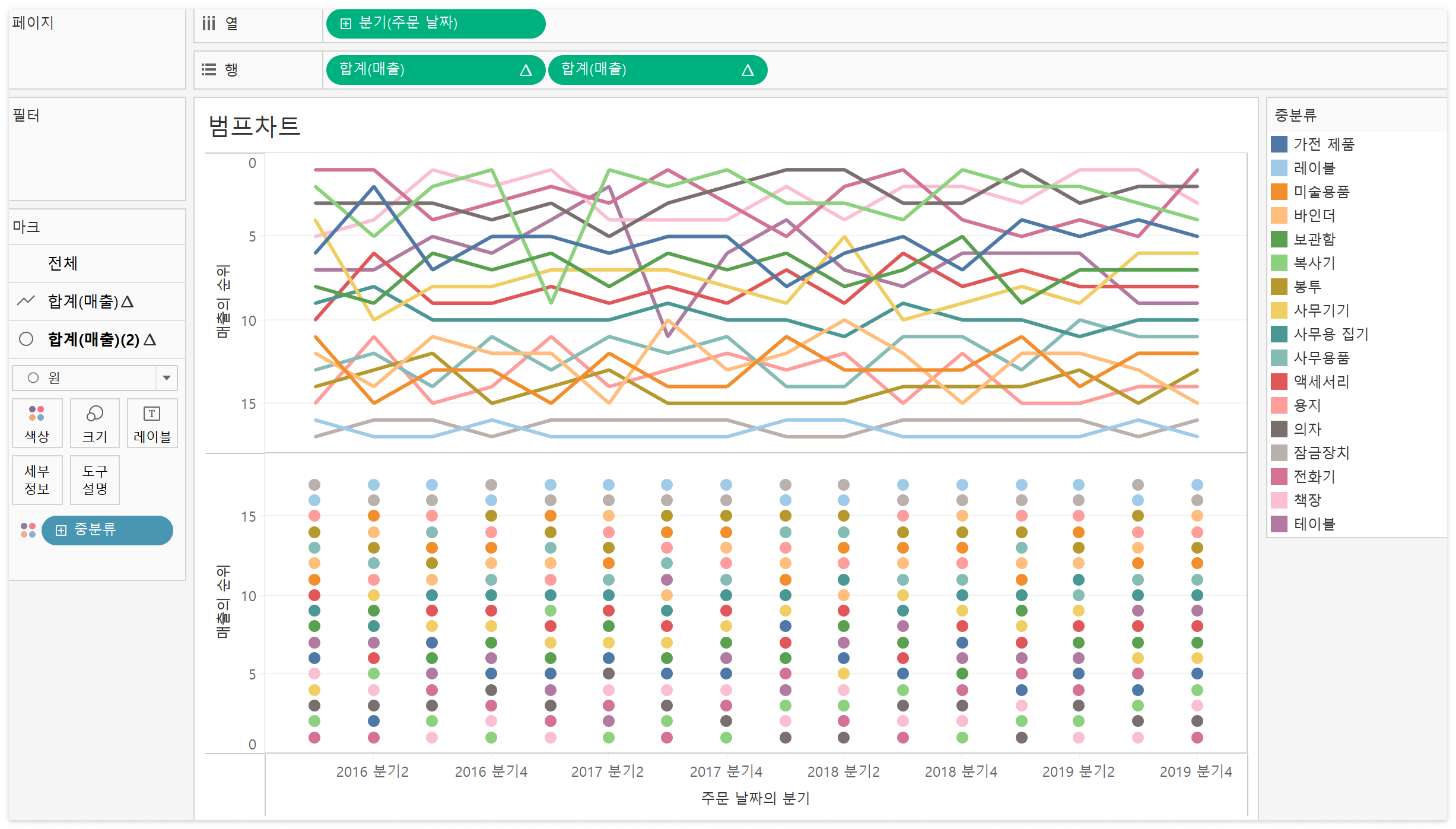Viewport: 1456px width, 829px height.
Task: Click the 사무용 집기 legend entry
Action: (1330, 334)
